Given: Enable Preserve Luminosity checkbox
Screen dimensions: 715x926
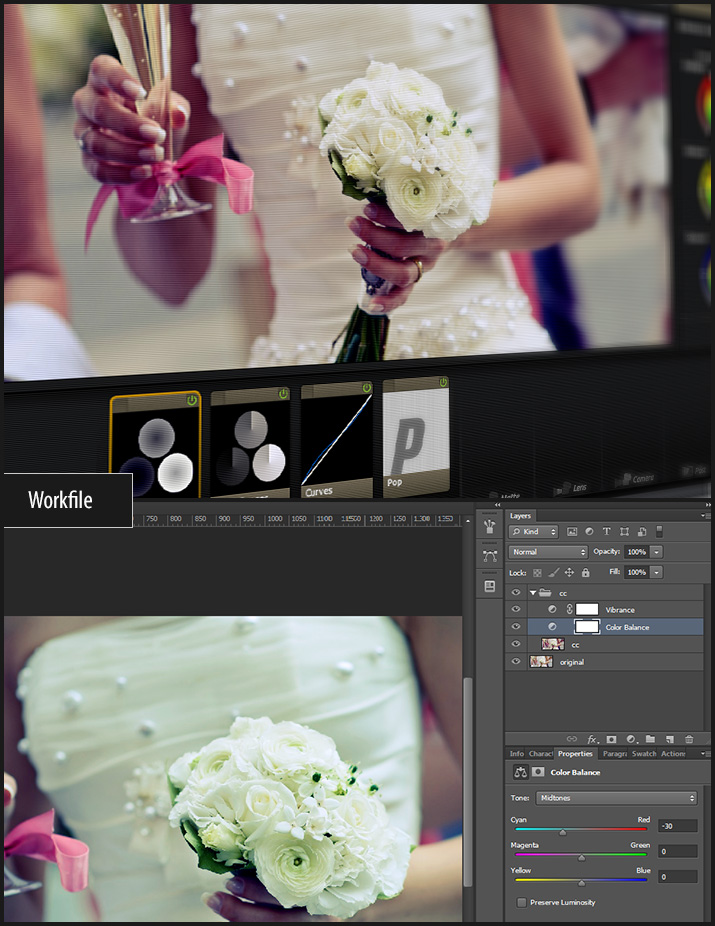Looking at the screenshot, I should (x=522, y=902).
